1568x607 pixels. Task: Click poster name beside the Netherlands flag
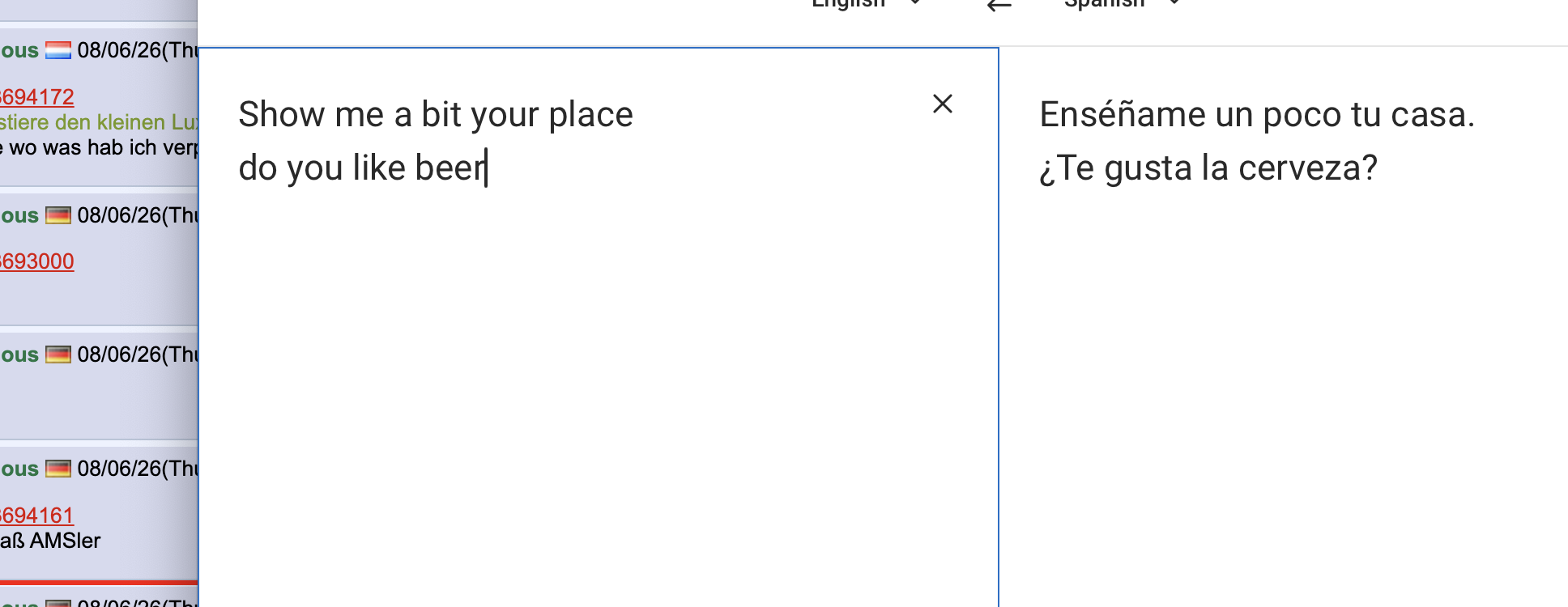(x=19, y=51)
